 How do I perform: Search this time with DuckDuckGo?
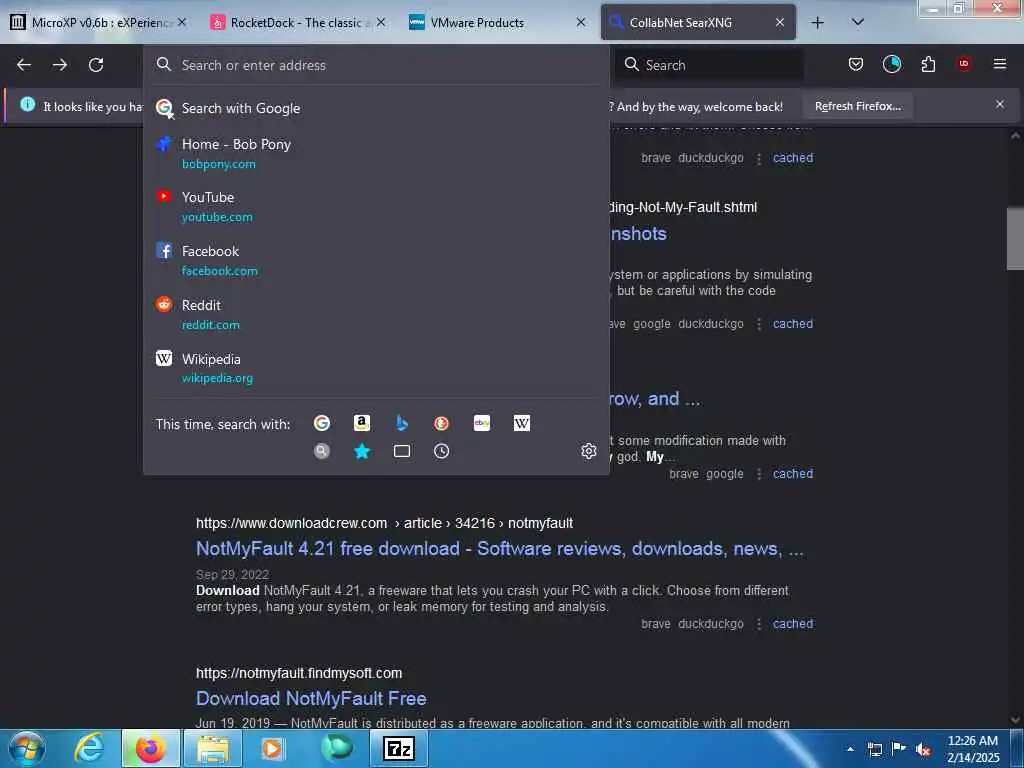[441, 423]
